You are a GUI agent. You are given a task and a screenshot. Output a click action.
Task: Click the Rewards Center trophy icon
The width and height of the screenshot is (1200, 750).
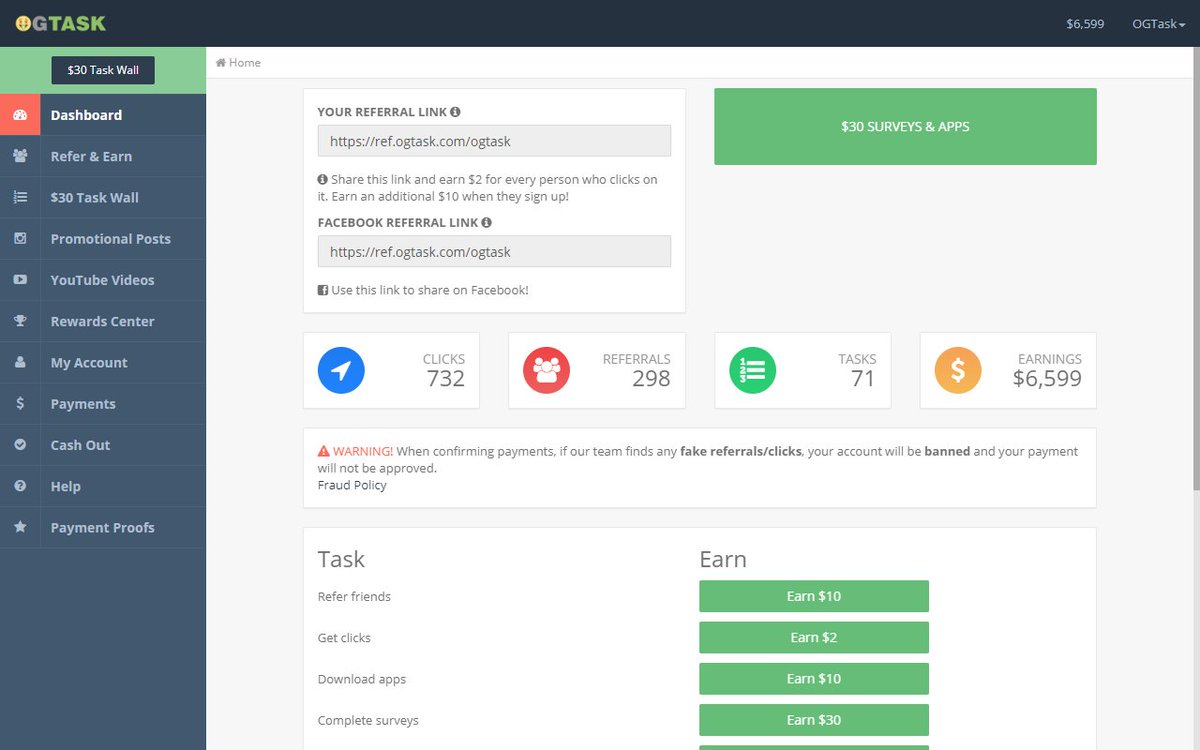20,321
